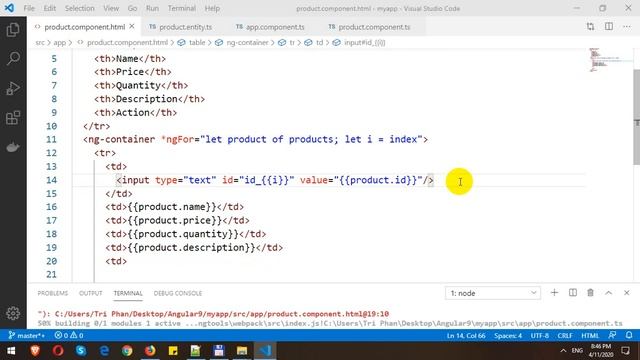Open Opera browser from taskbar
640x360 pixels.
pyautogui.click(x=58, y=351)
